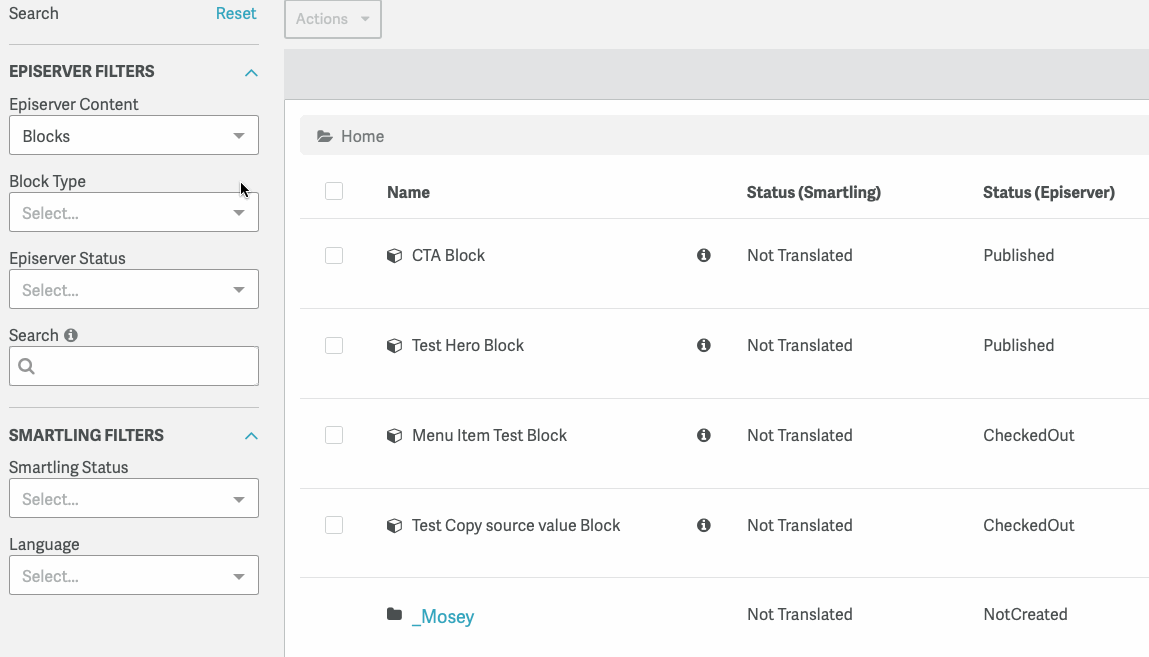Check the Test Hero Block checkbox
Screen dimensions: 1149x657
(334, 346)
